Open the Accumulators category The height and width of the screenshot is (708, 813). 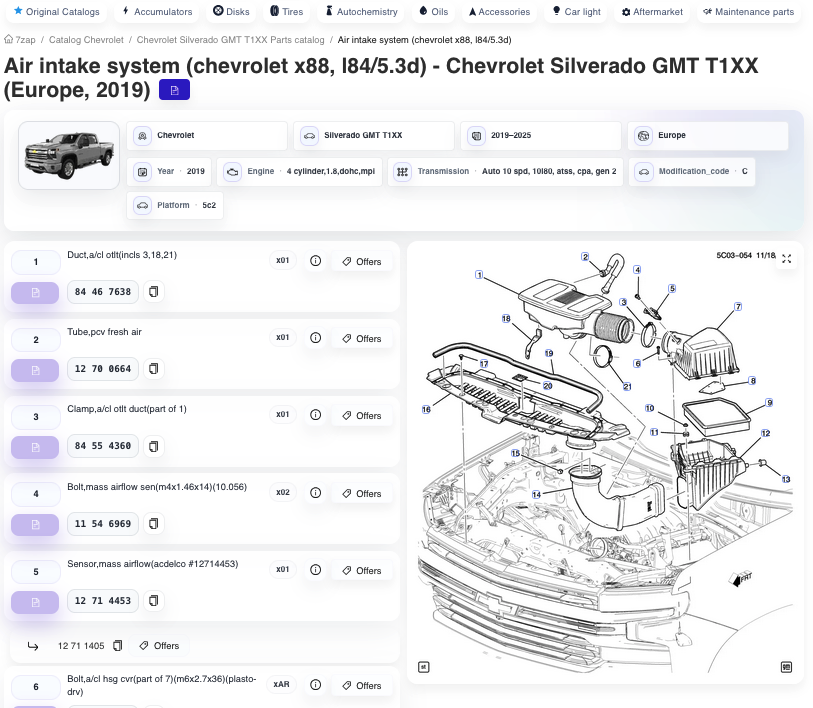tap(157, 11)
